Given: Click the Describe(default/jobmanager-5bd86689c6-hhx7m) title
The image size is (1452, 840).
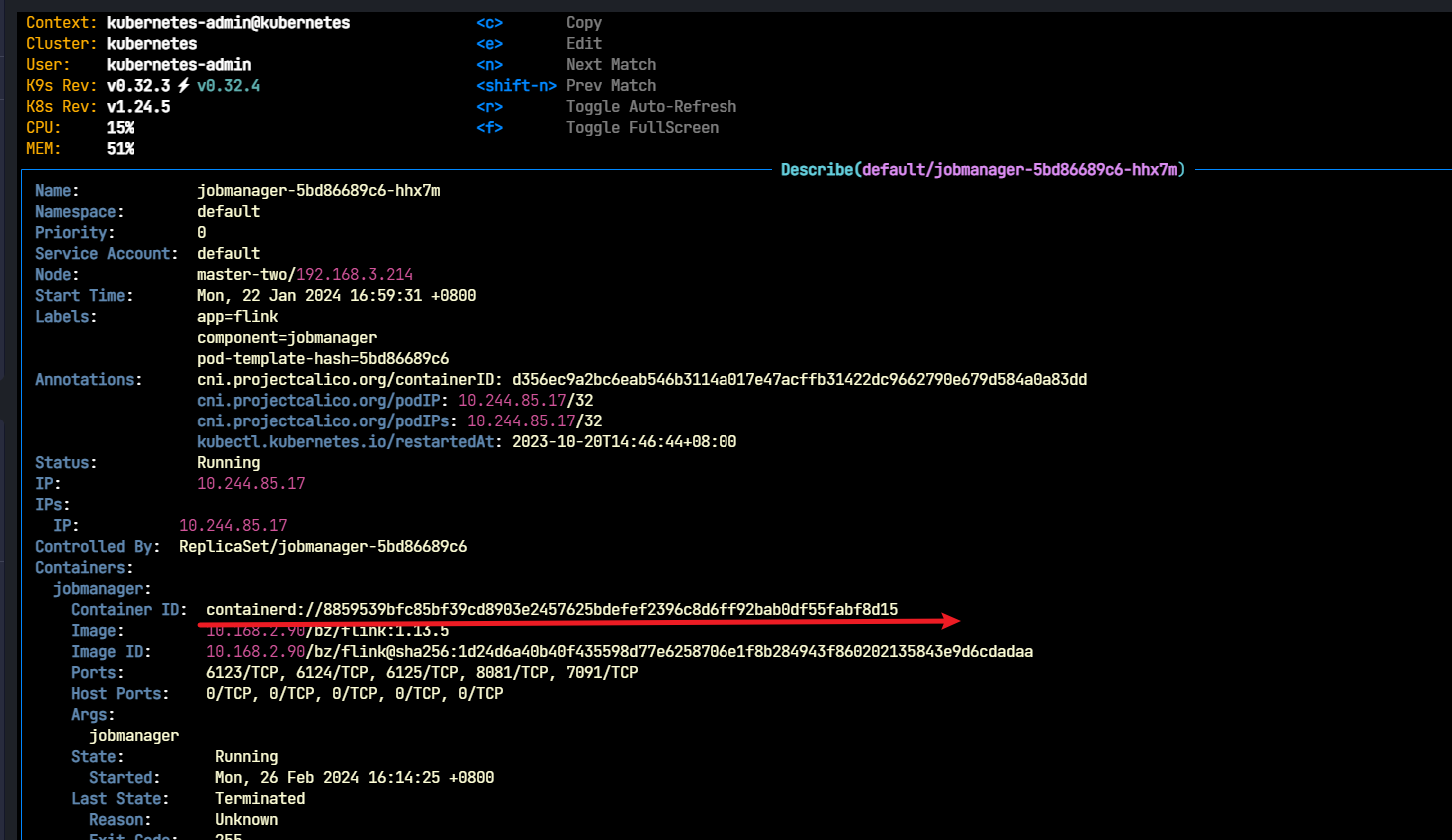Looking at the screenshot, I should (x=983, y=169).
